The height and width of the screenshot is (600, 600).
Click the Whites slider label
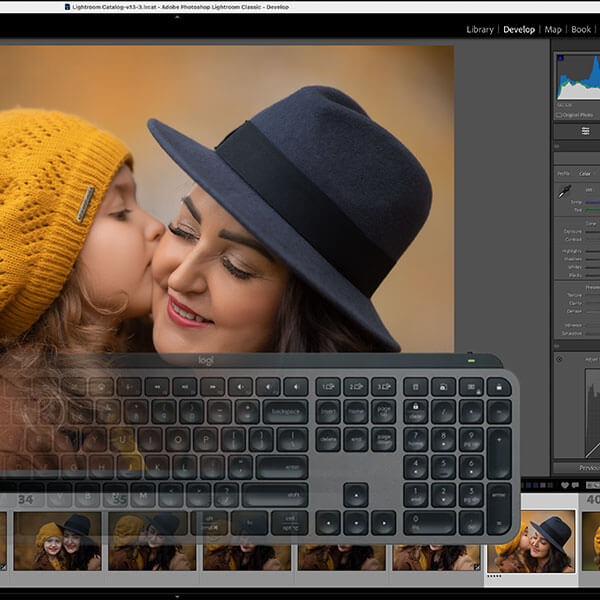point(575,267)
